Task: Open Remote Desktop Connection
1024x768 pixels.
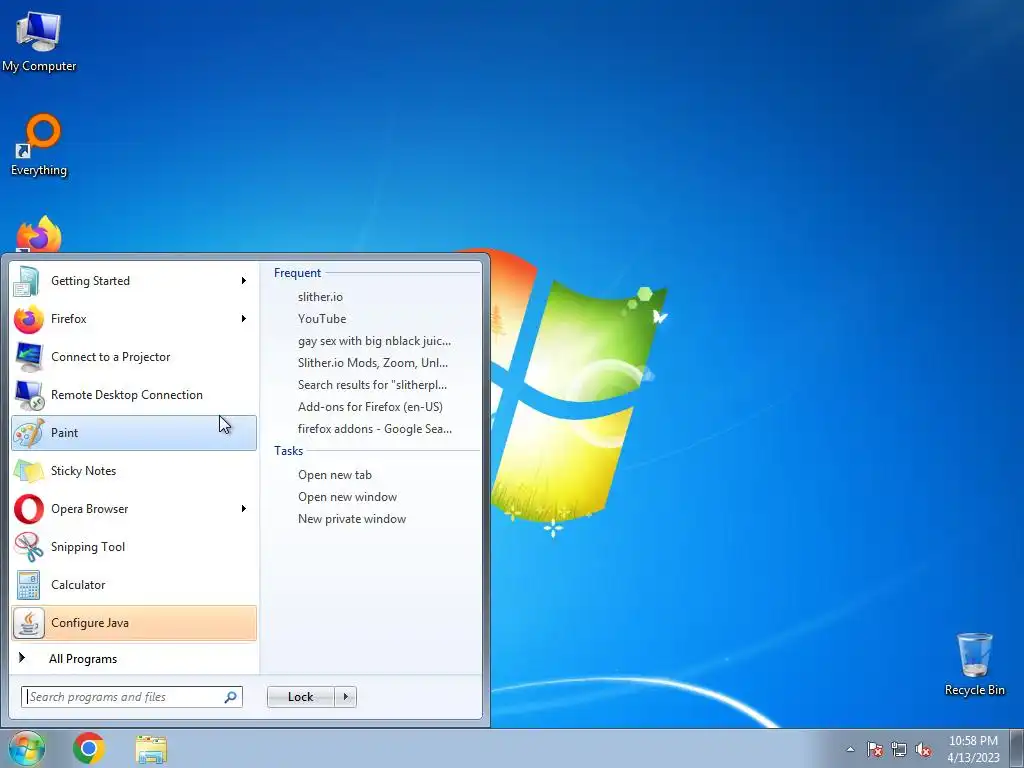Action: [134, 394]
